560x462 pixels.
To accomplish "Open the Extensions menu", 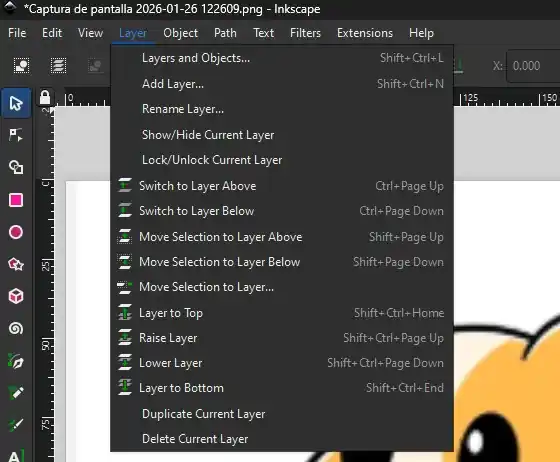I will point(365,33).
